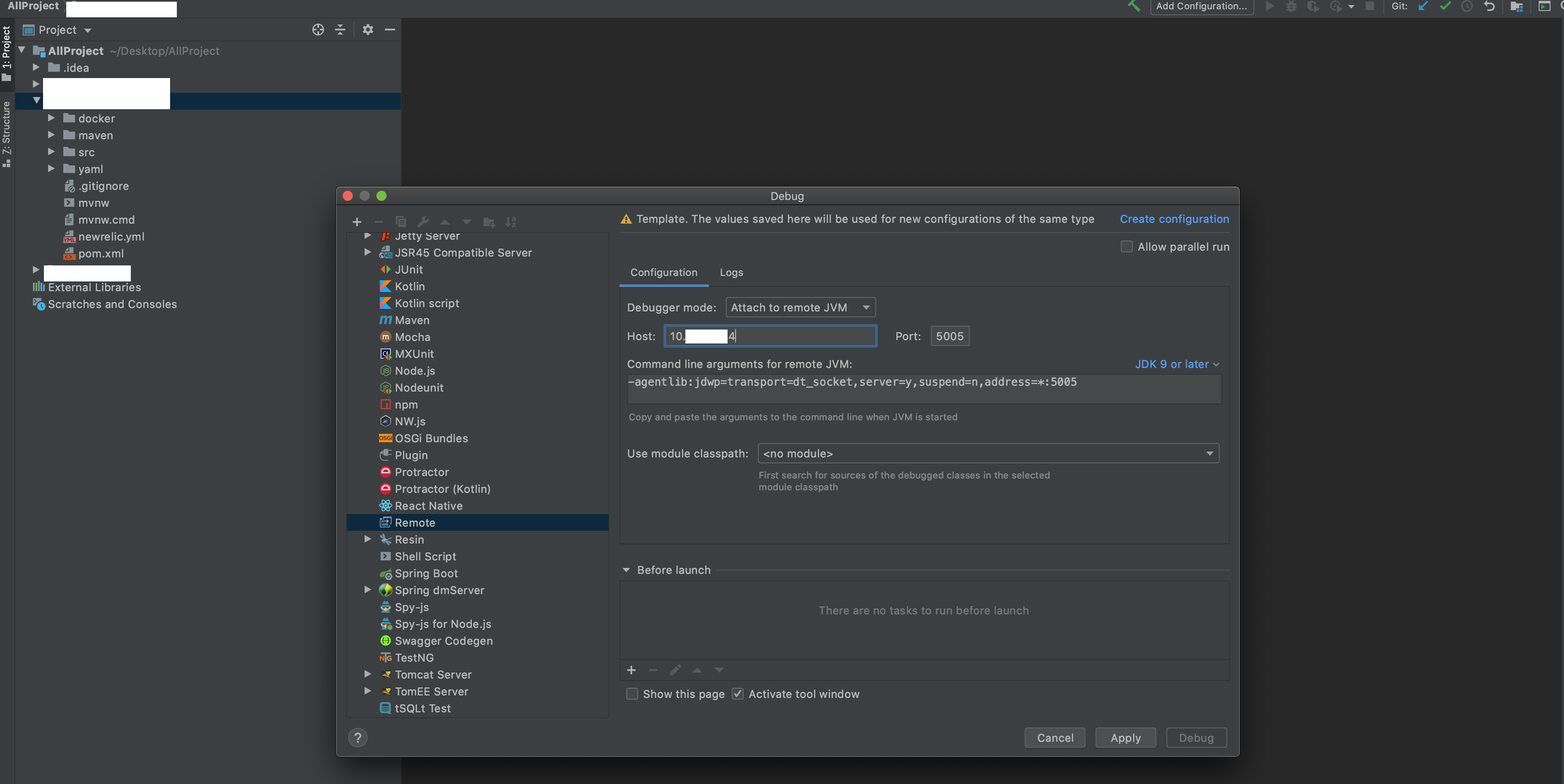Check the Show this page checkbox
Screen dimensions: 1564x784
[x=632, y=694]
